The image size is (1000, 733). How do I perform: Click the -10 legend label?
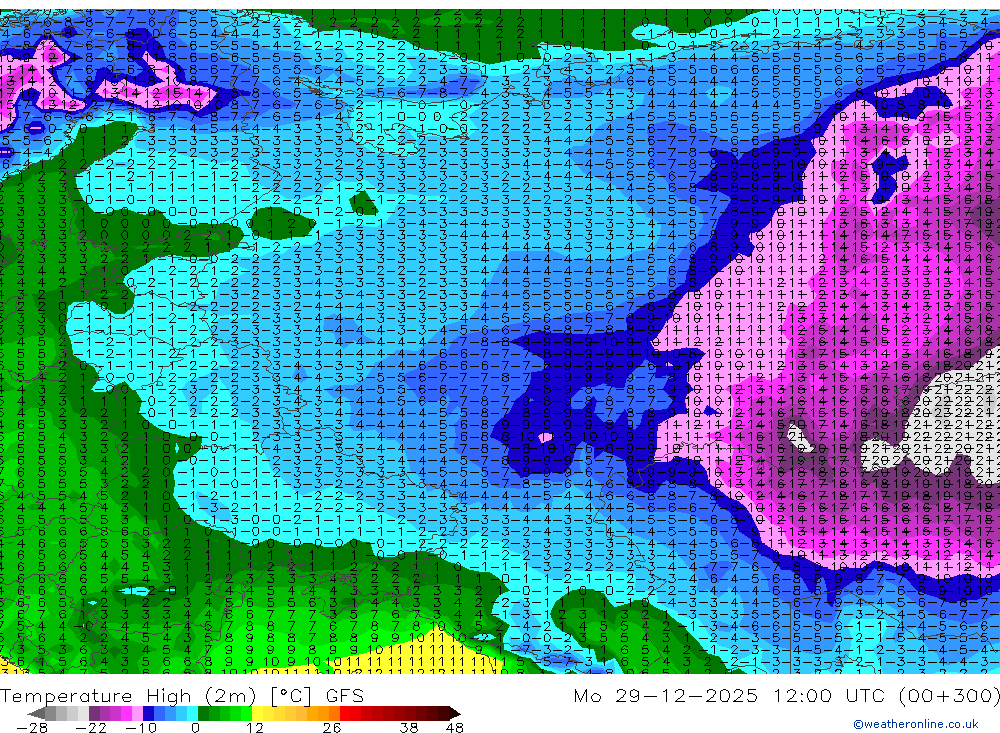tap(141, 728)
